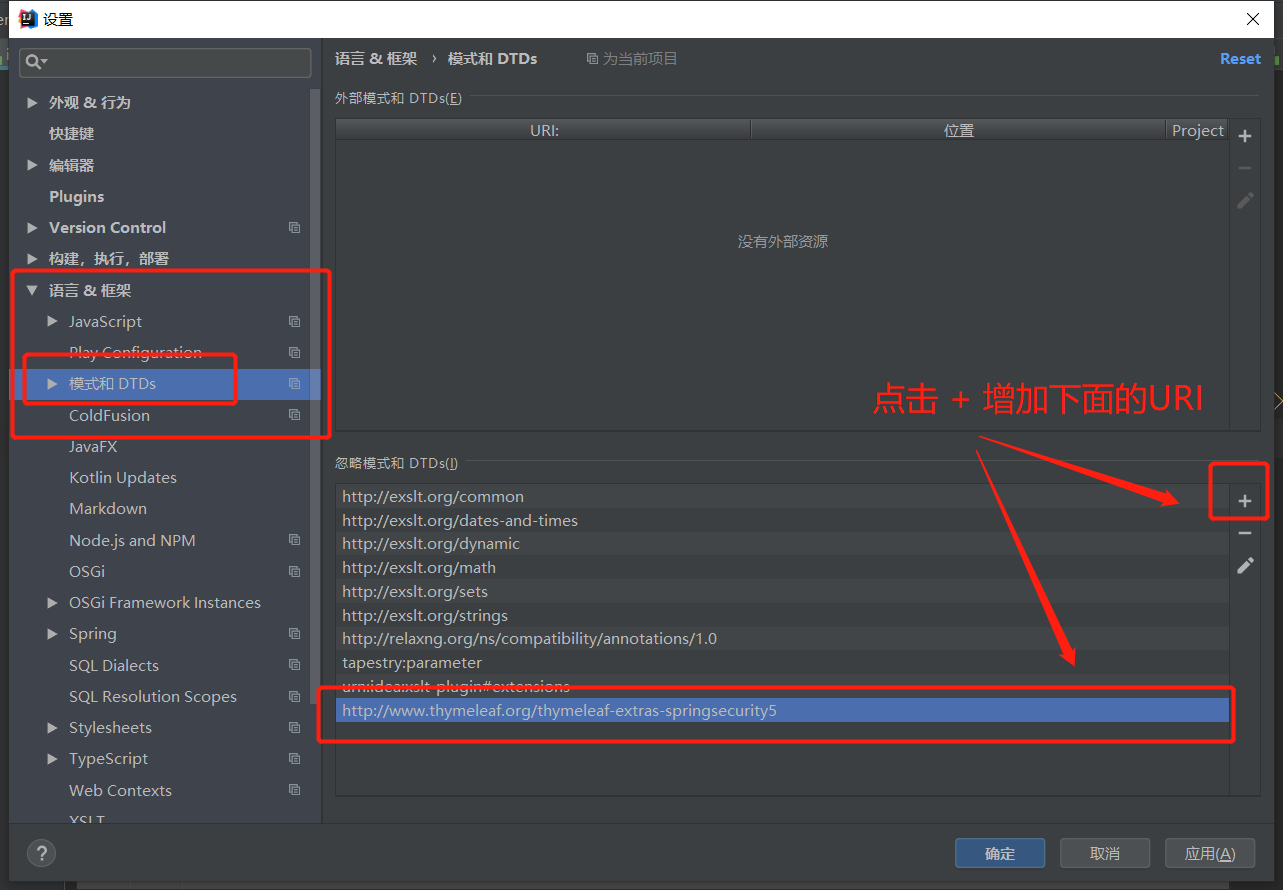Viewport: 1283px width, 890px height.
Task: Expand the JavaScript settings node
Action: pyautogui.click(x=53, y=322)
